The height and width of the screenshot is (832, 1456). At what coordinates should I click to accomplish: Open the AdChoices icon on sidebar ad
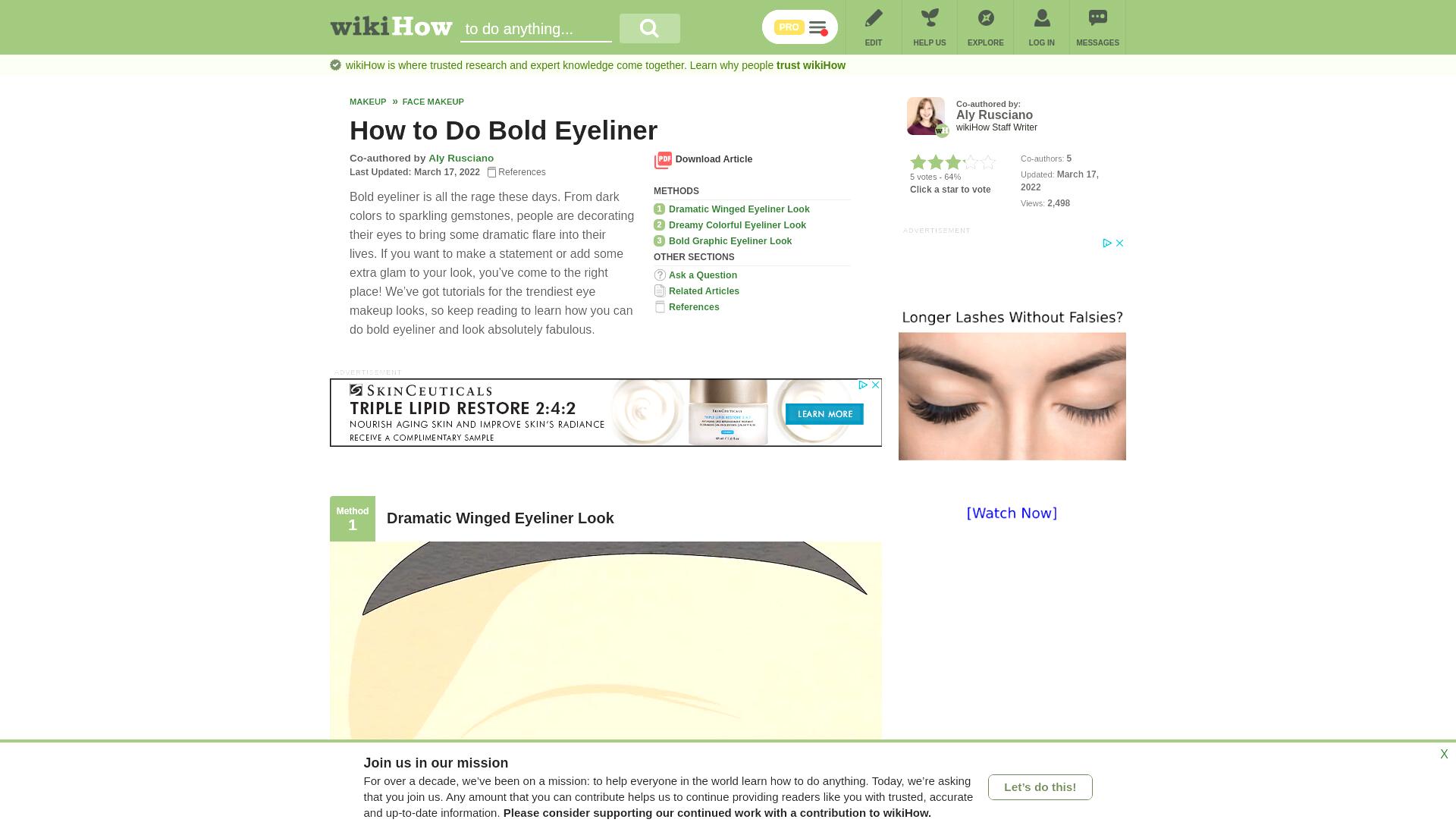[1107, 243]
